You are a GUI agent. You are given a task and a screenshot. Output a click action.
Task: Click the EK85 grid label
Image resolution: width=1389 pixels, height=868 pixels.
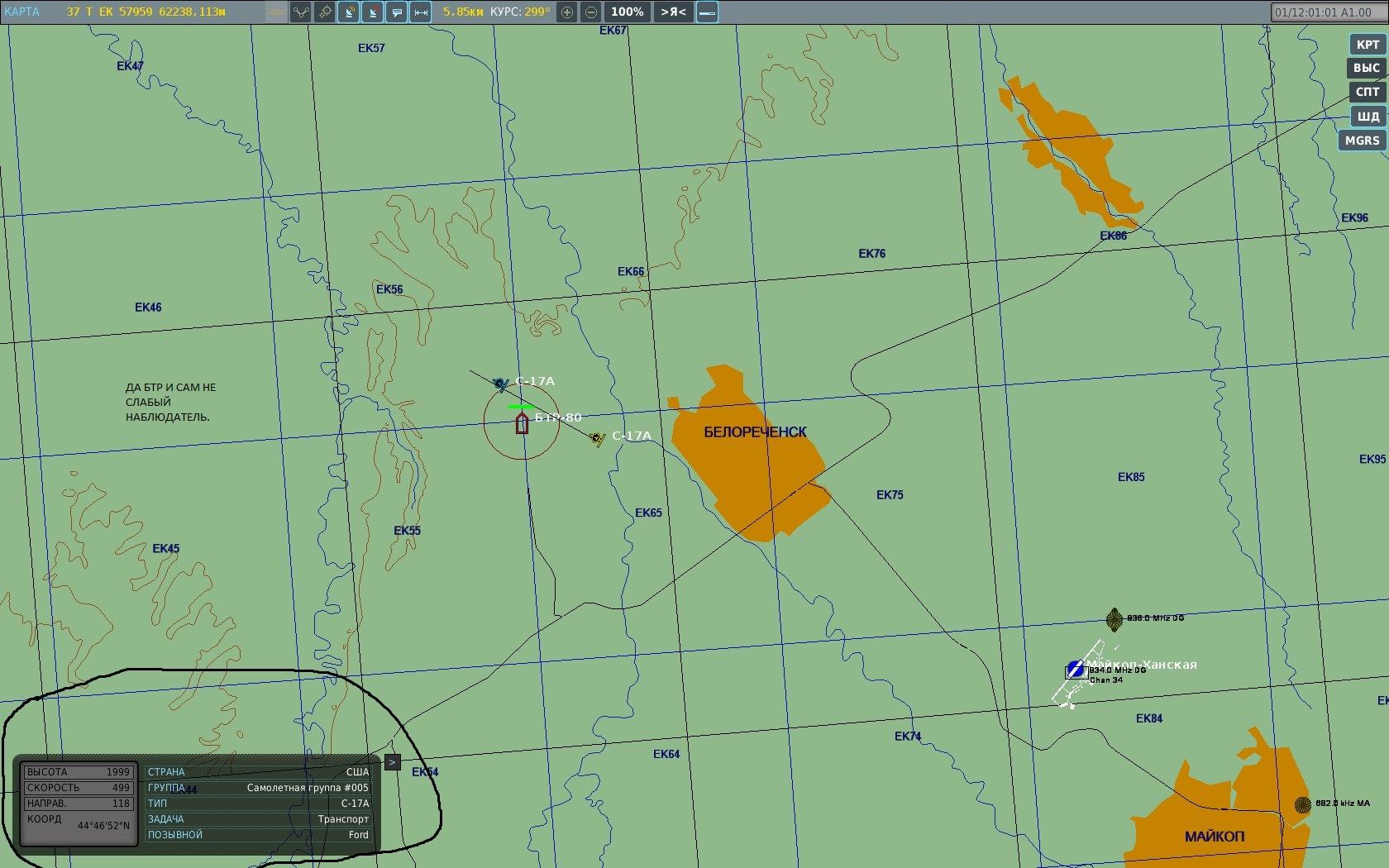coord(1131,477)
